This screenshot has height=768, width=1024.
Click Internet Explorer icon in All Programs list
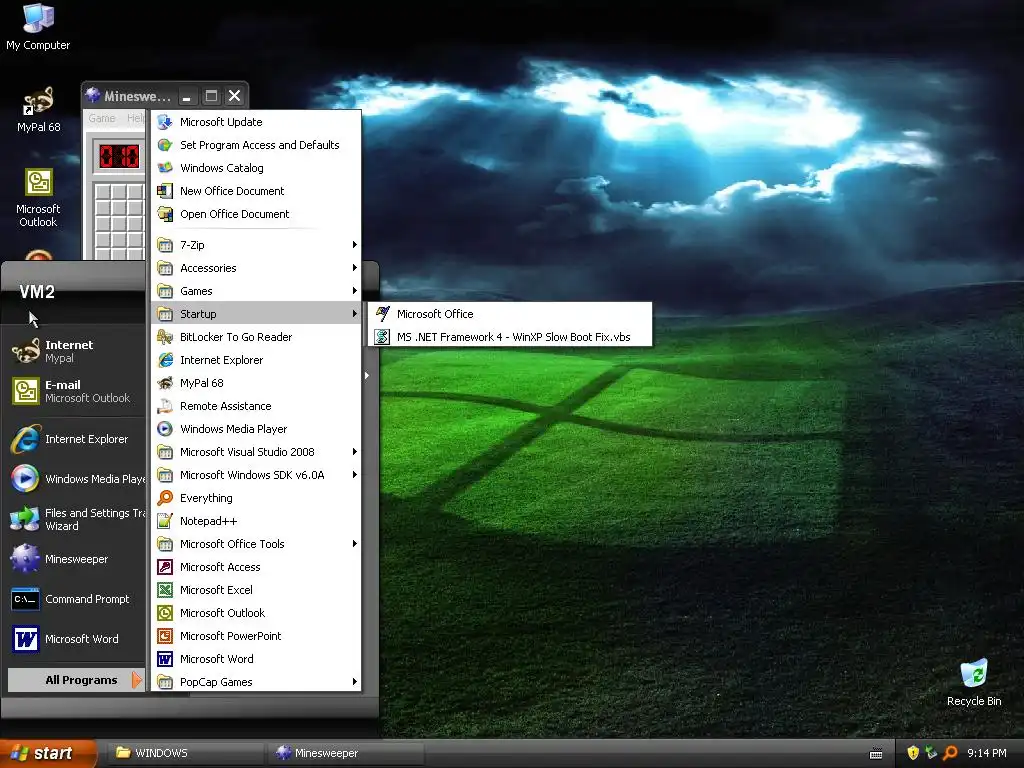pyautogui.click(x=165, y=360)
